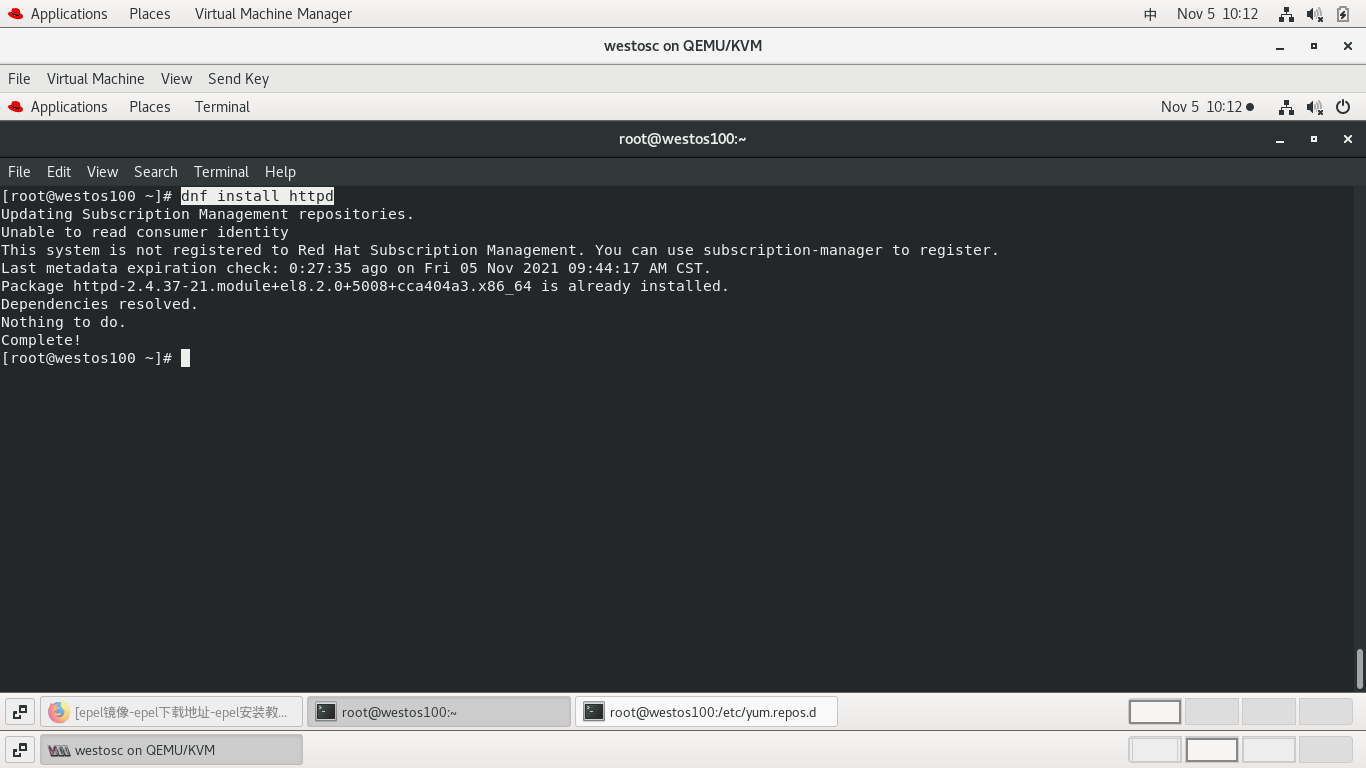Select the second workspace in the bottom-right pager
This screenshot has width=1366, height=768.
(x=1211, y=749)
